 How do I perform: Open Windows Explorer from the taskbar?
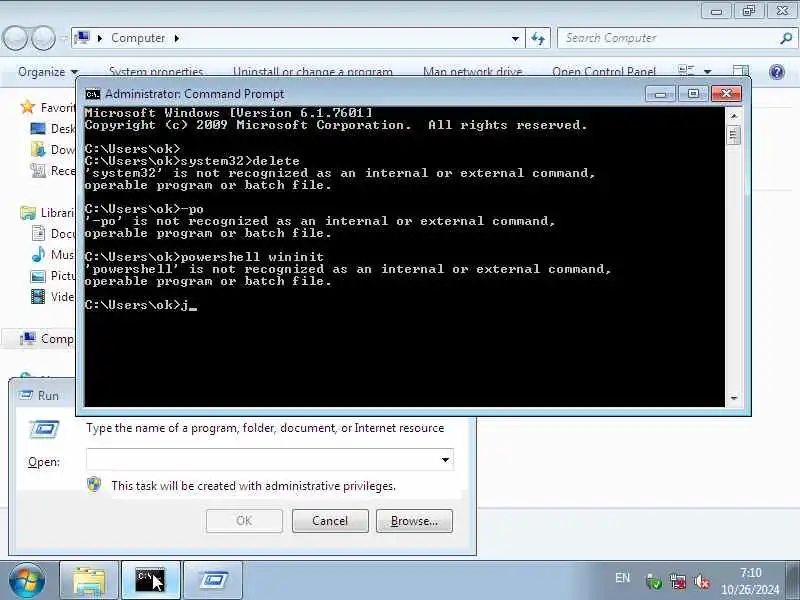(x=89, y=581)
